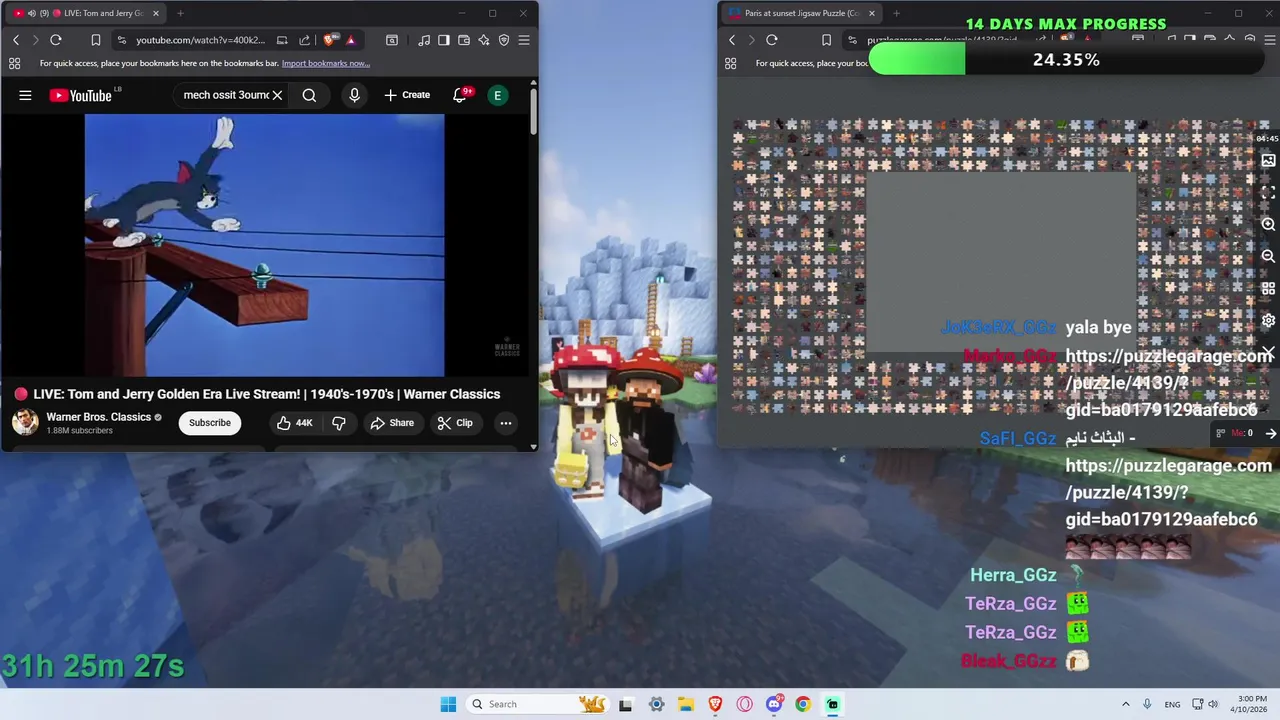This screenshot has height=720, width=1280.
Task: Go to the YouTube home logo
Action: pos(80,95)
